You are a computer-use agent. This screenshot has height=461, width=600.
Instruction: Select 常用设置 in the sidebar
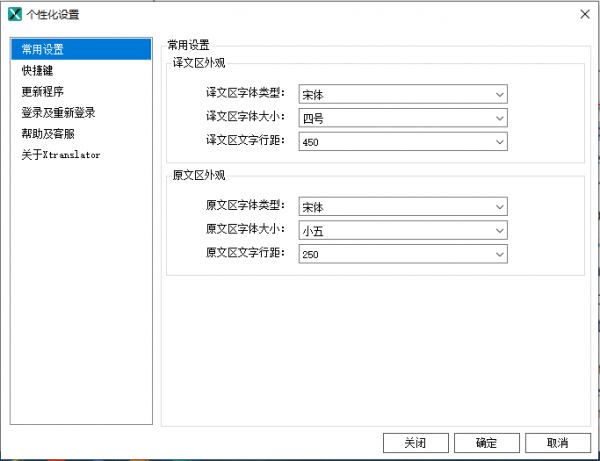(x=42, y=49)
